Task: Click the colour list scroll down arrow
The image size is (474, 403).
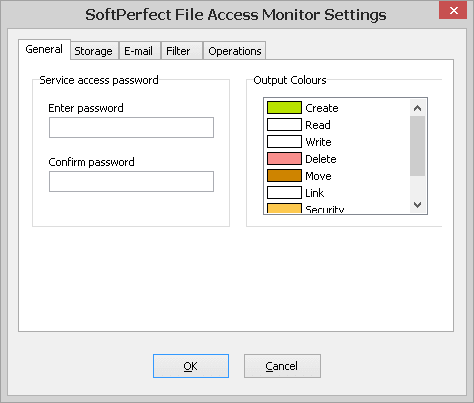Action: click(x=417, y=204)
